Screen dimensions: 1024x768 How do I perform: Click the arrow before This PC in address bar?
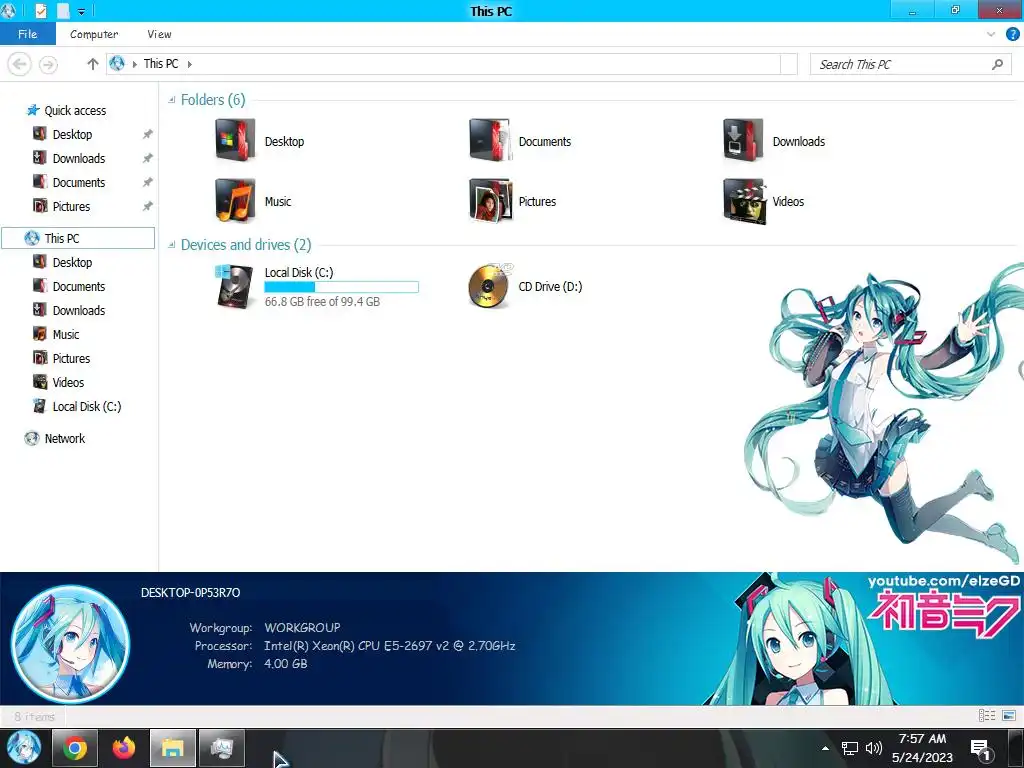tap(135, 64)
